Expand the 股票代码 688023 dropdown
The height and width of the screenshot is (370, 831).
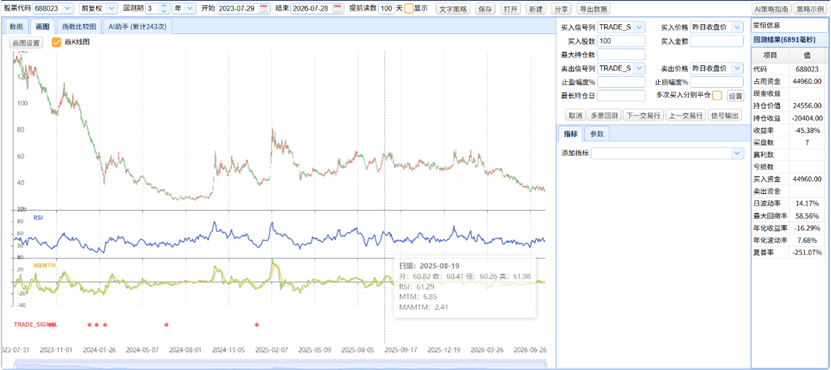click(x=68, y=8)
